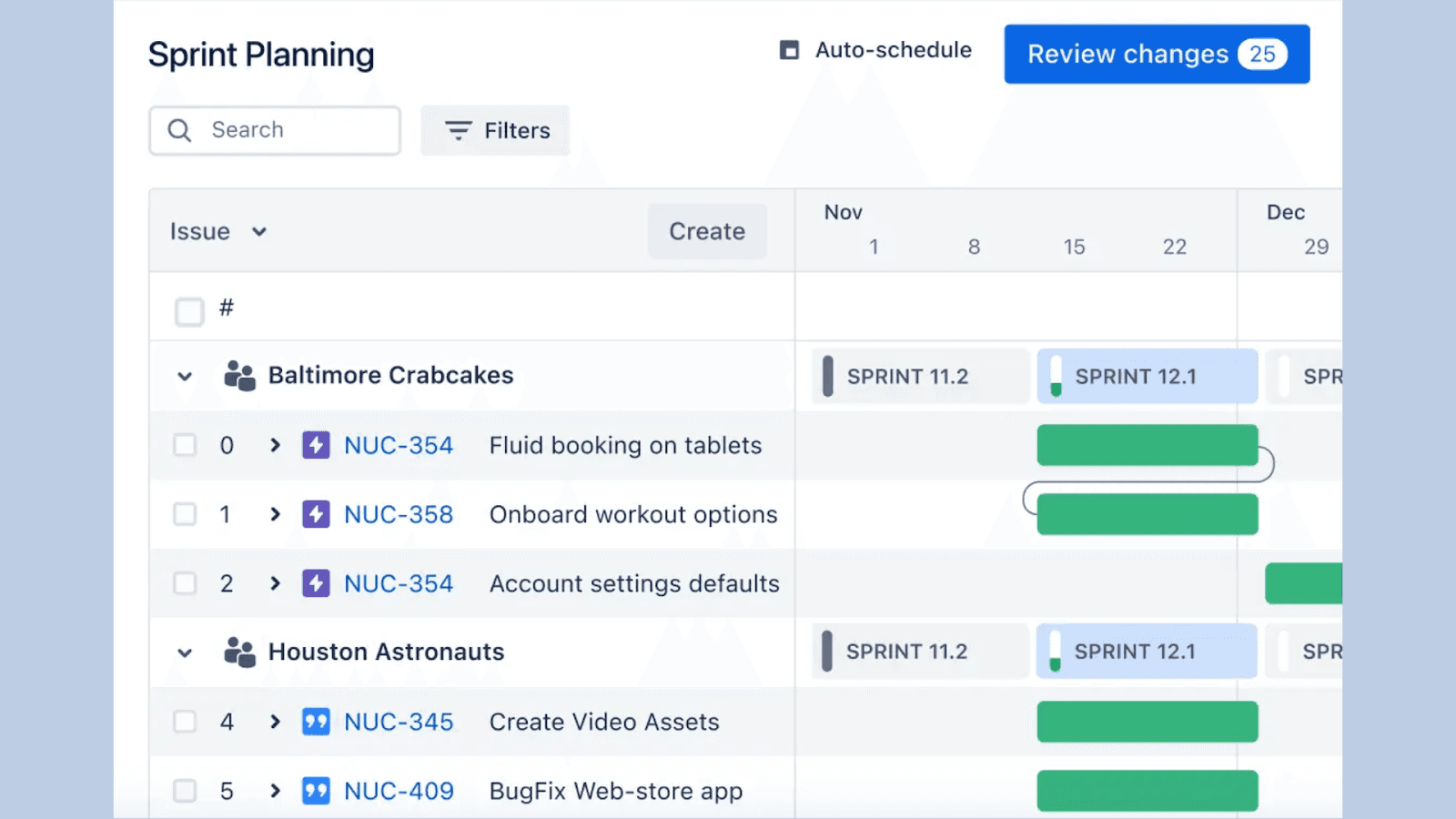This screenshot has width=1456, height=819.
Task: Click Houston Astronauts SPRINT 11.2 block
Action: pyautogui.click(x=921, y=652)
